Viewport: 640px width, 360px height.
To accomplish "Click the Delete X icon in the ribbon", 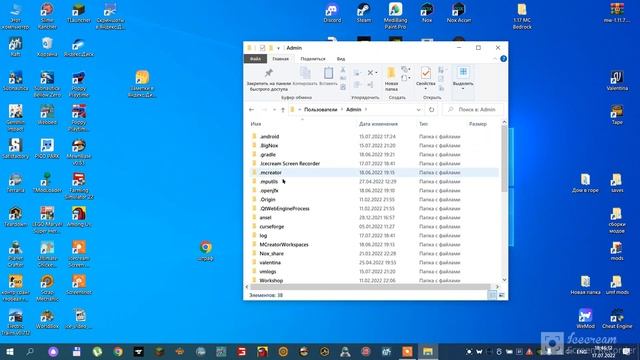I will click(x=370, y=73).
